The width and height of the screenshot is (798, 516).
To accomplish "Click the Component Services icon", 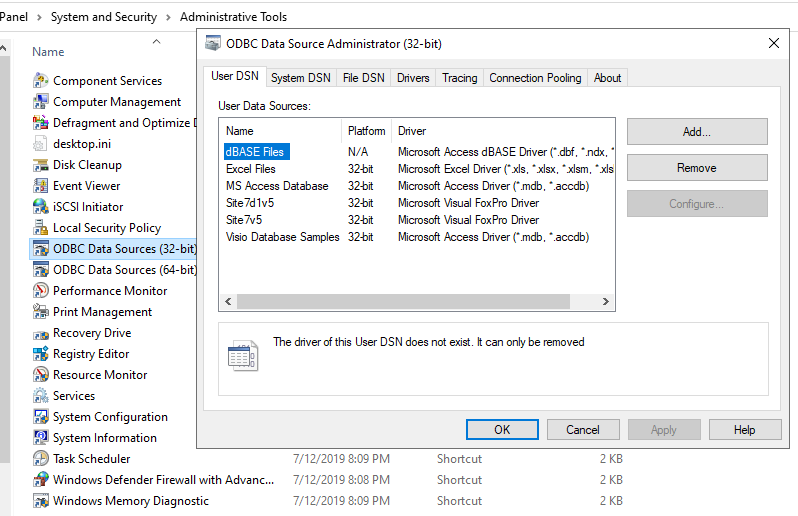I will click(x=40, y=81).
